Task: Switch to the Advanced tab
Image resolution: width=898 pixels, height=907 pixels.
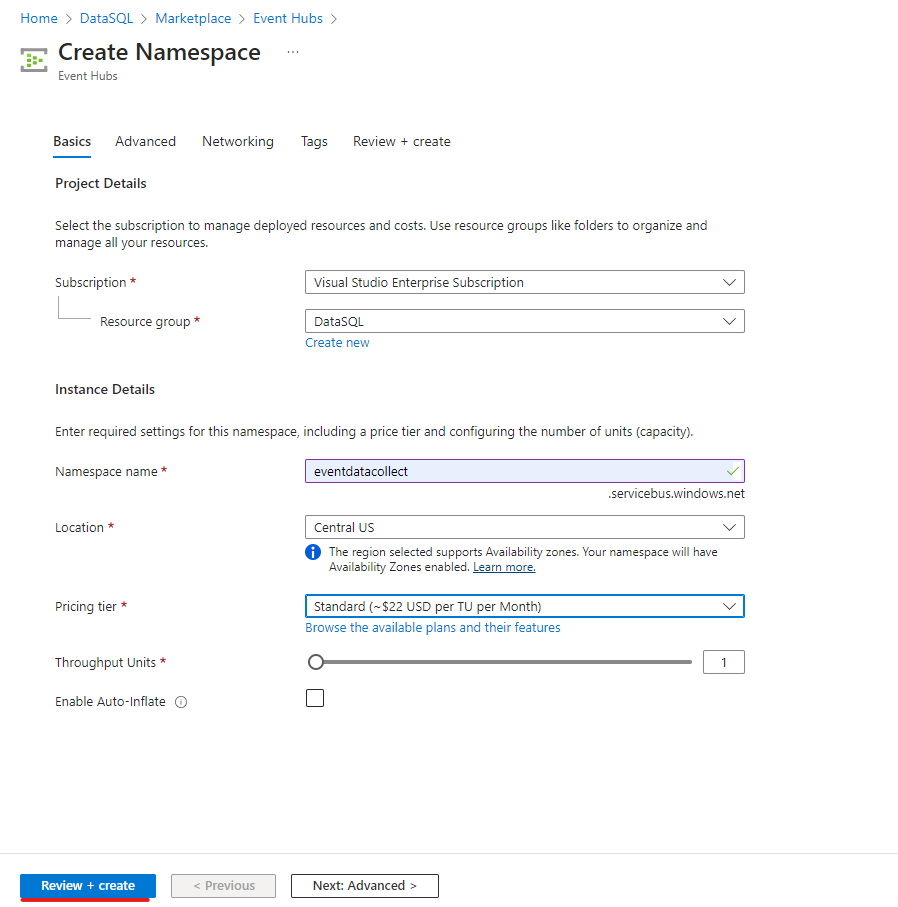Action: (145, 141)
